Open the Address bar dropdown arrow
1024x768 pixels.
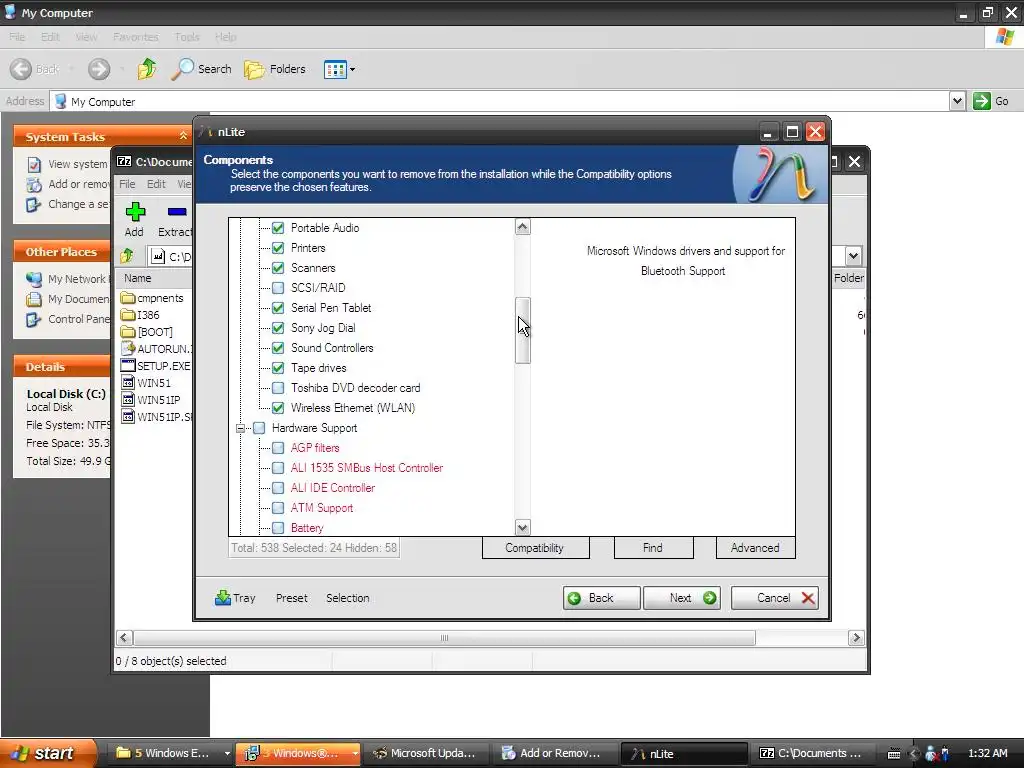pos(957,101)
